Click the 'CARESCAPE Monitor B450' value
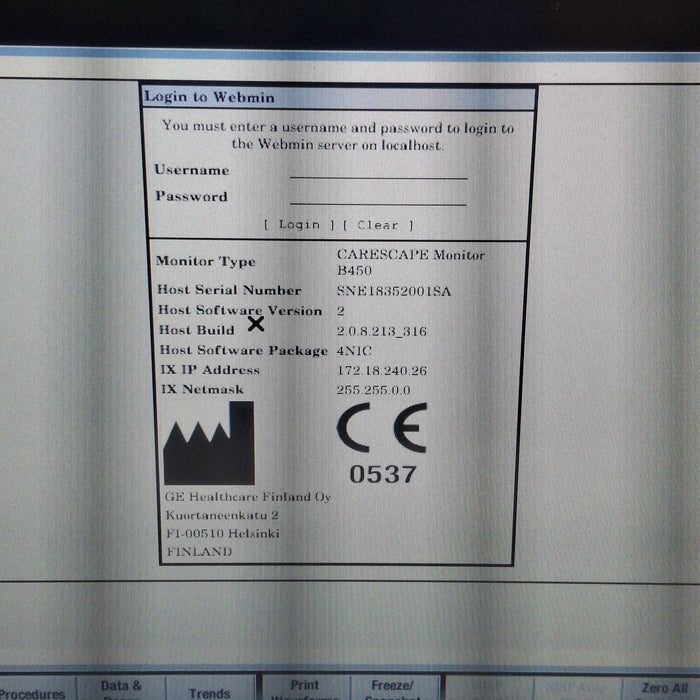This screenshot has height=700, width=700. 410,262
